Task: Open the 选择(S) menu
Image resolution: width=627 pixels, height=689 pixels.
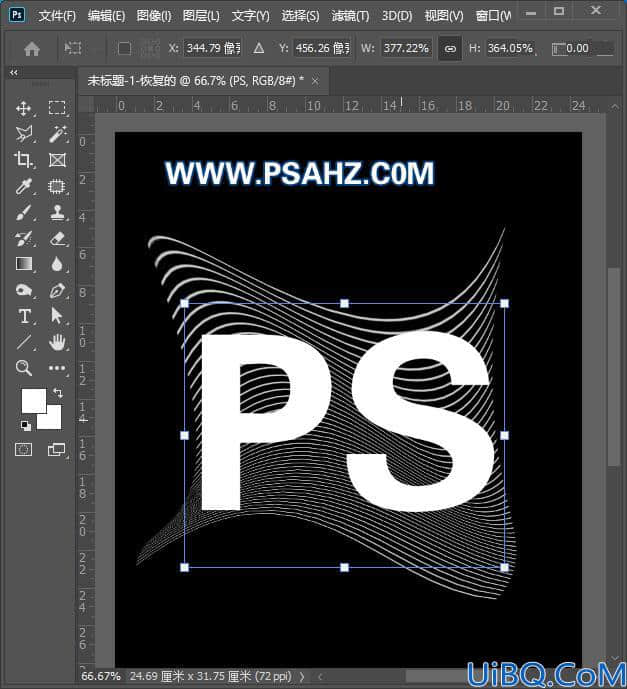Action: [x=300, y=16]
